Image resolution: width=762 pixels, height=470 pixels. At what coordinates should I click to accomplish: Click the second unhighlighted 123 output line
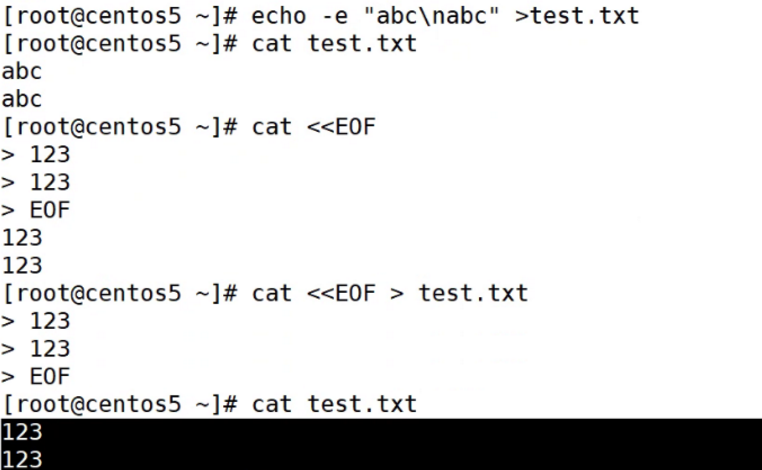pyautogui.click(x=22, y=265)
